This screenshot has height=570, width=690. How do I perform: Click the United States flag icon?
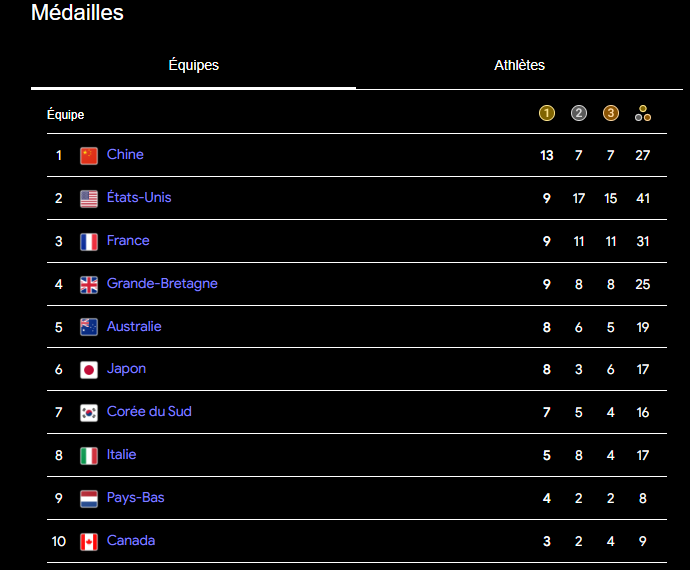[89, 198]
